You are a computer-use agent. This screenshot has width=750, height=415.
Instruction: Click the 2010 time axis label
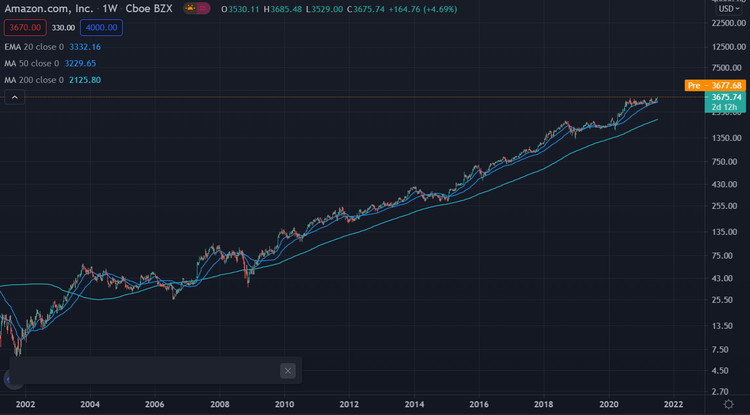tap(285, 404)
